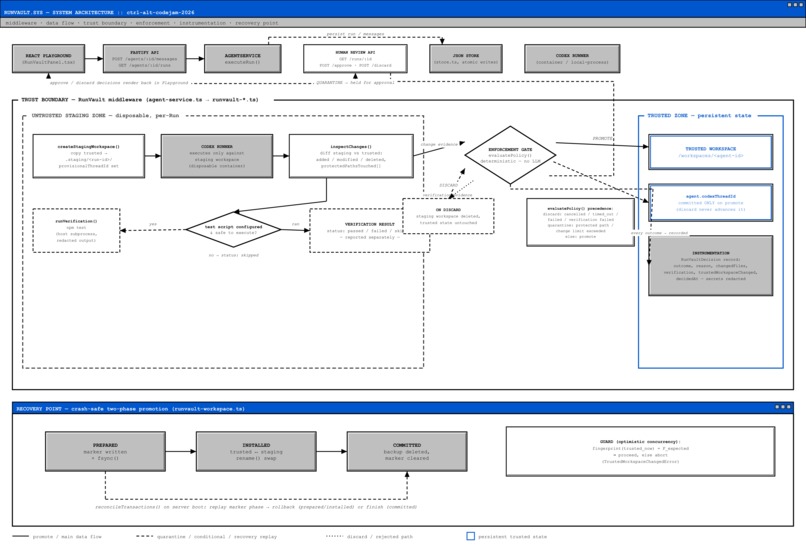Click the 'every outcome → recorded' label

pos(660,233)
